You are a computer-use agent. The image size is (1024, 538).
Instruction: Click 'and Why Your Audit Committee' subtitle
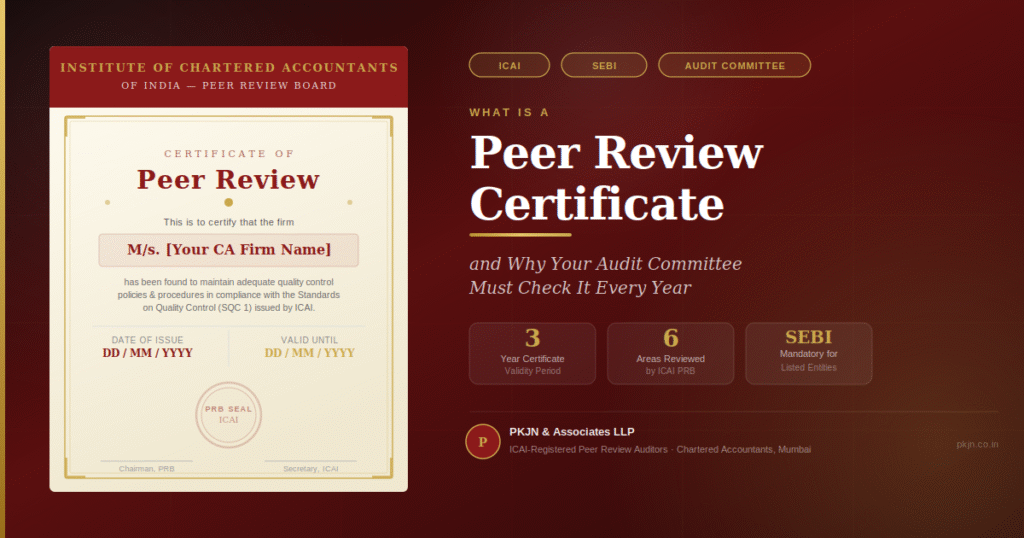[x=605, y=264]
